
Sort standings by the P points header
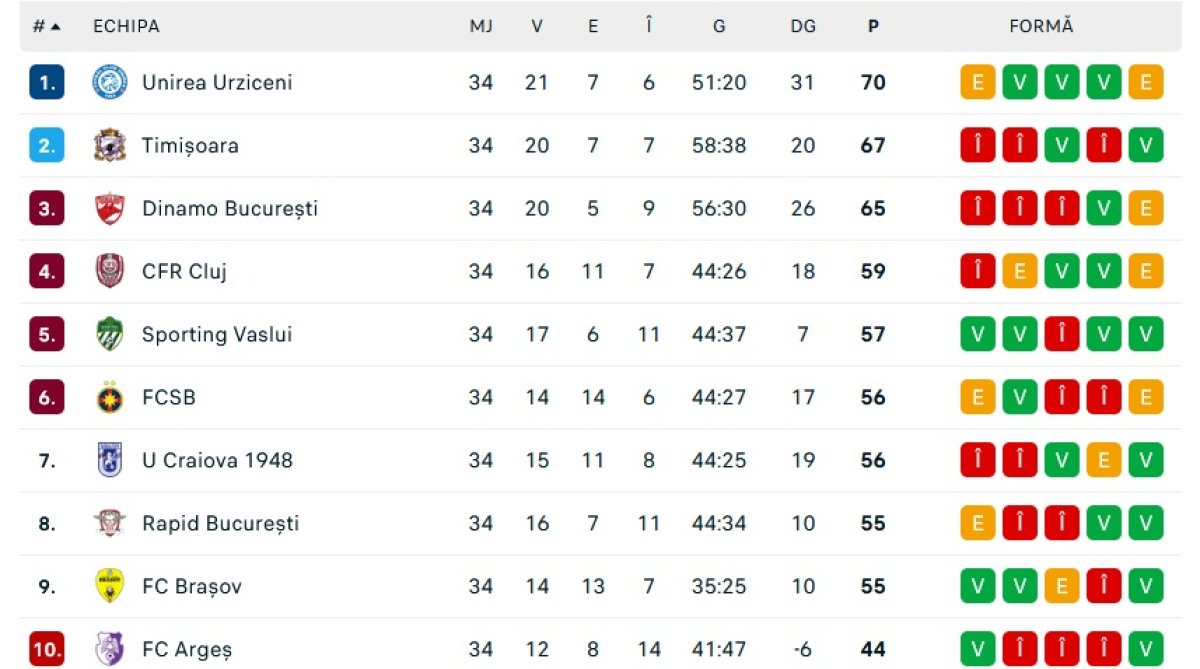(873, 27)
